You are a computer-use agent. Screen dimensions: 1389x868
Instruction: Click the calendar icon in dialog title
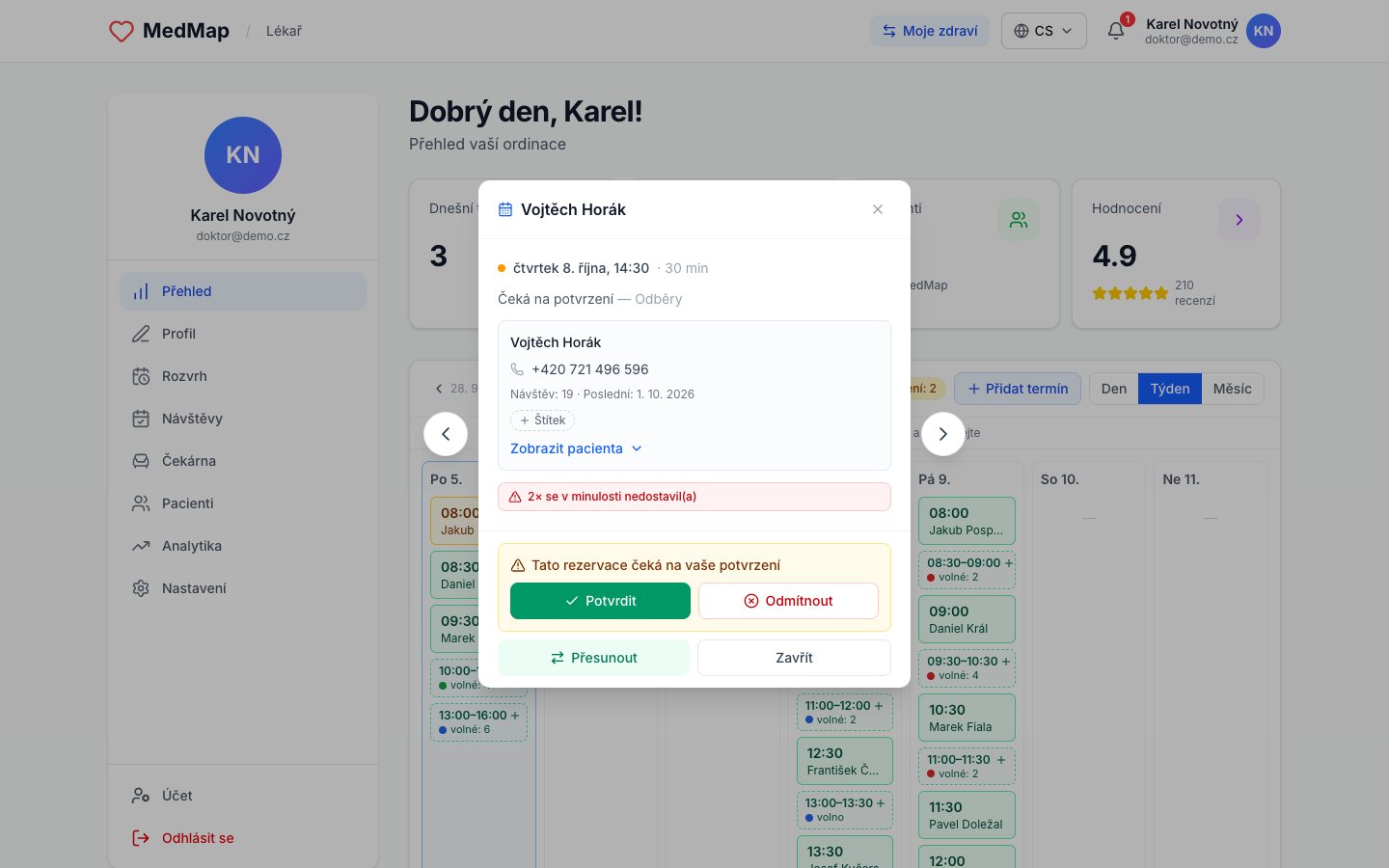(x=504, y=209)
